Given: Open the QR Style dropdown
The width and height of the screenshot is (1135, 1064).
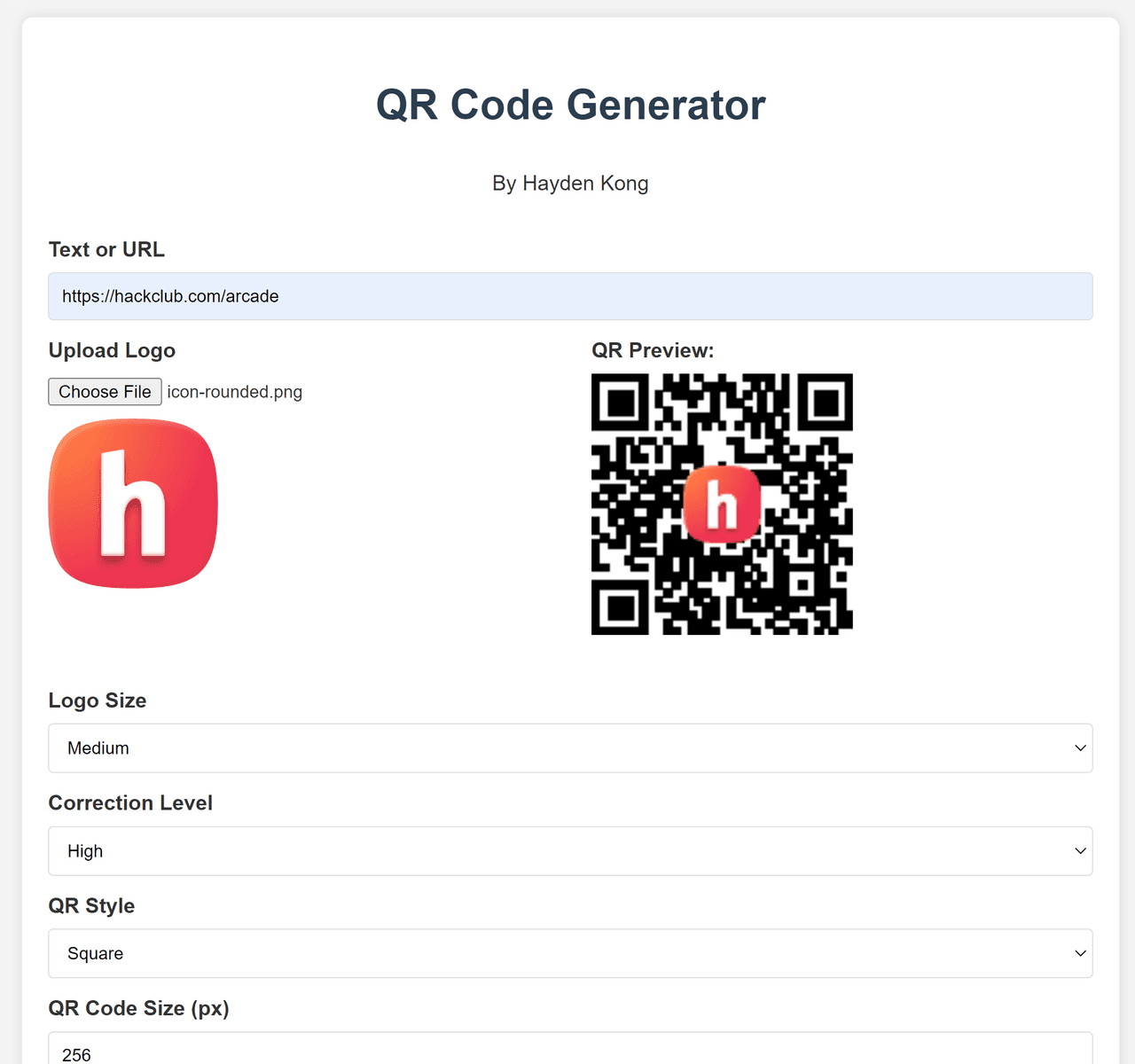Looking at the screenshot, I should (x=570, y=953).
